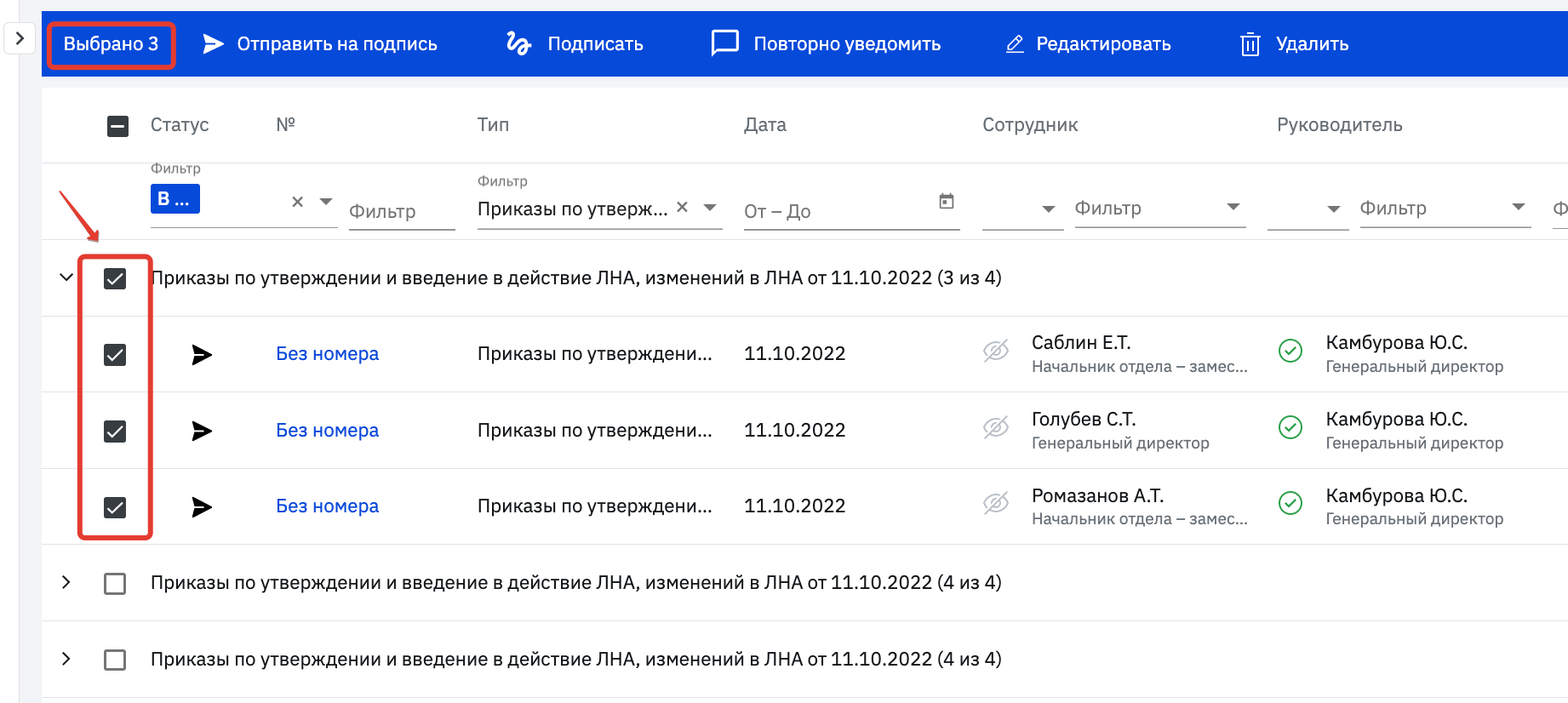Screen dimensions: 1568x703
Task: Click the 'Подписать' toolbar button
Action: [575, 44]
